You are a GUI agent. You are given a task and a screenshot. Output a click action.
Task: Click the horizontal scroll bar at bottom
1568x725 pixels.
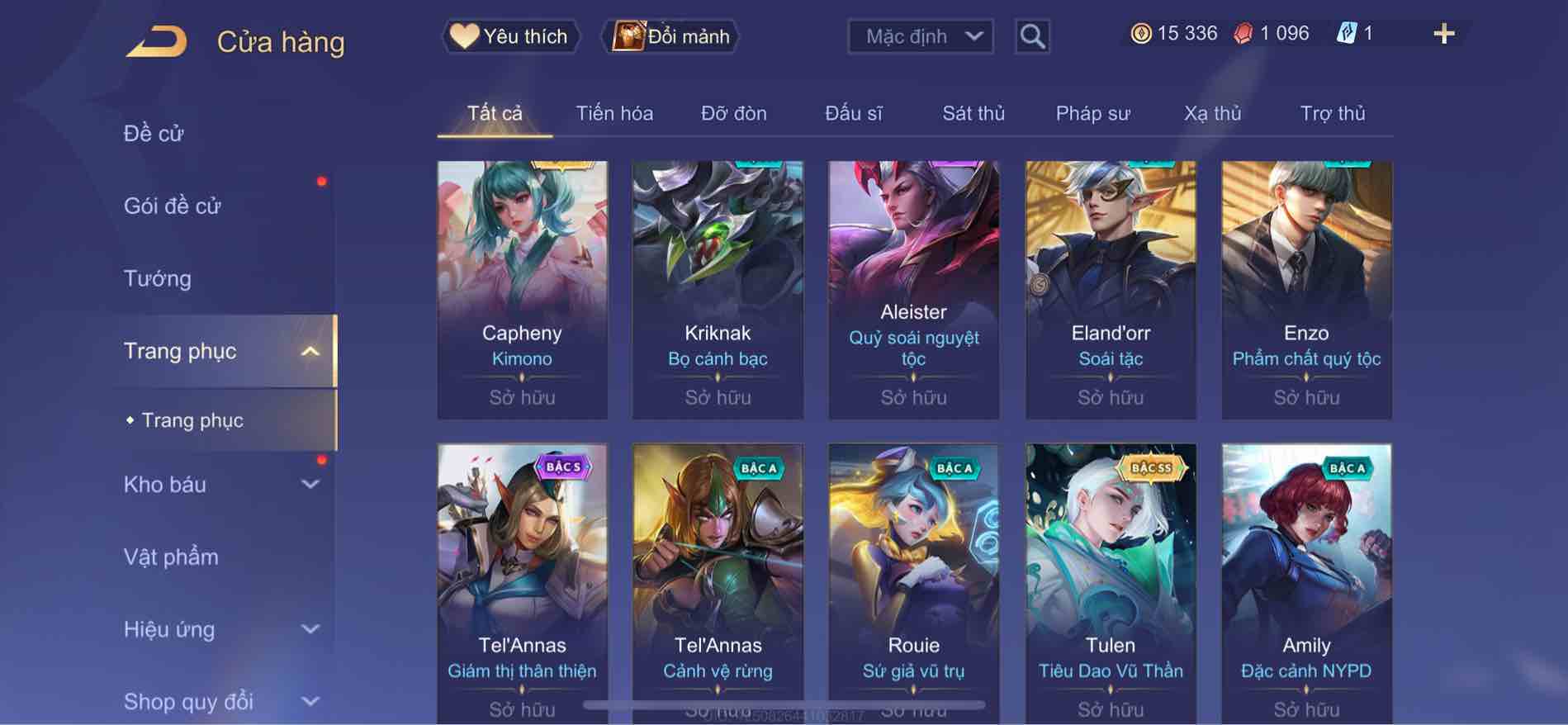[784, 705]
